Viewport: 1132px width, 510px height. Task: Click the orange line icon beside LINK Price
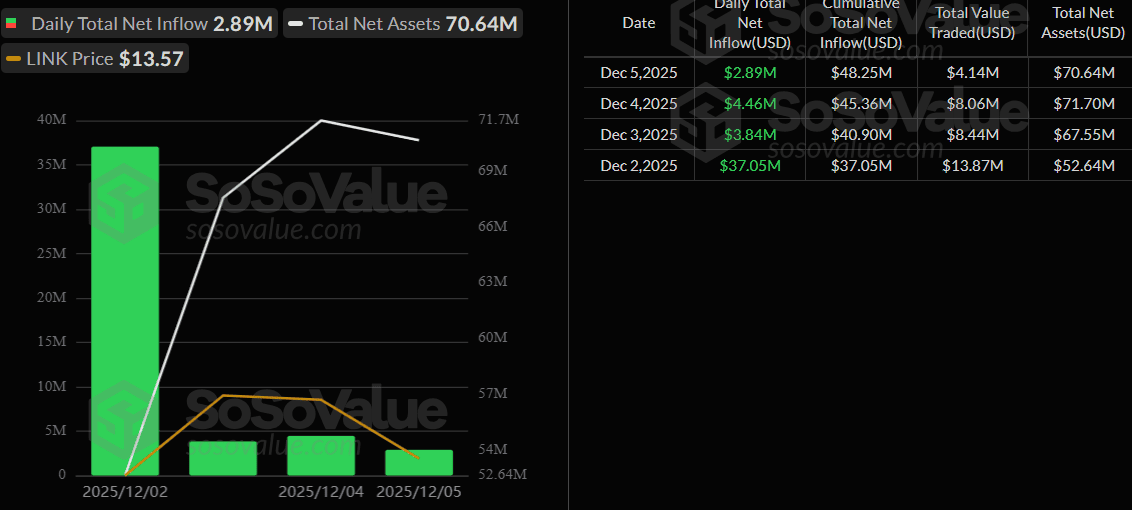(13, 59)
